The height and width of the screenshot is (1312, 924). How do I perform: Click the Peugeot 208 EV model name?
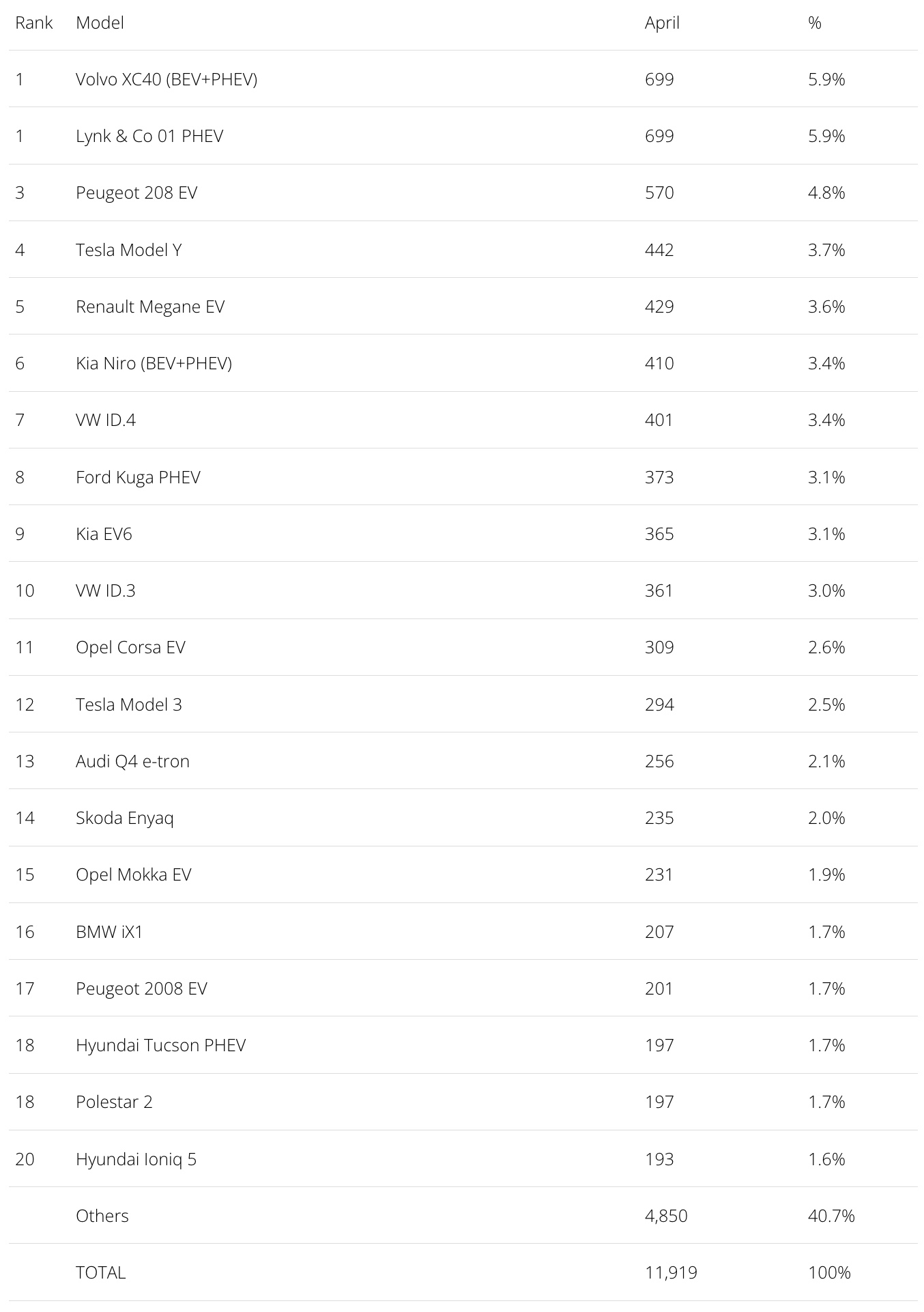pyautogui.click(x=136, y=193)
